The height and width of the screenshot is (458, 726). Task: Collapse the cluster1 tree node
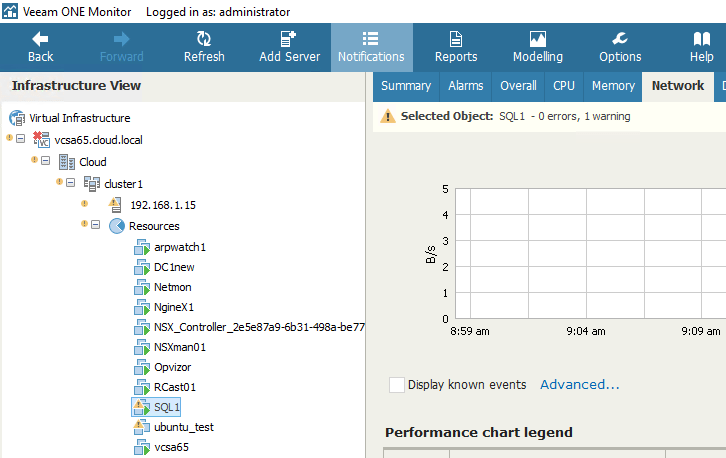tap(71, 183)
